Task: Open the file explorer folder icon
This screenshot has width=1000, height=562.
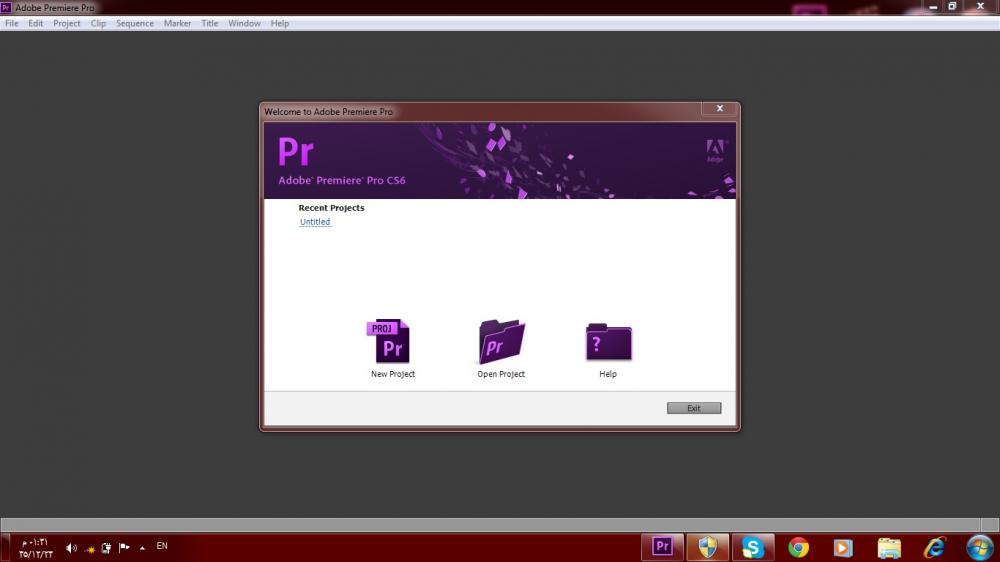Action: (889, 547)
